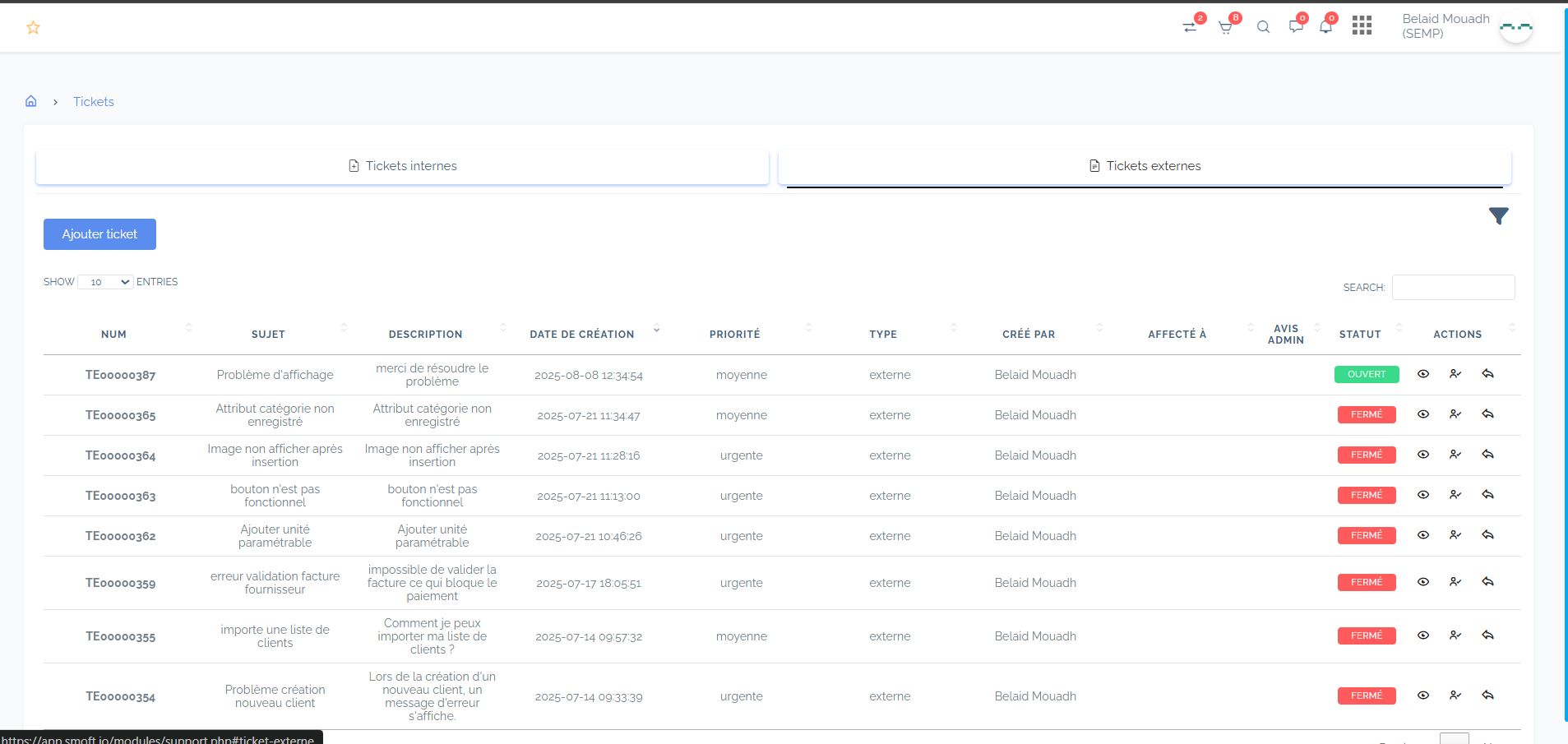
Task: Open the apps grid menu icon
Action: [x=1362, y=25]
